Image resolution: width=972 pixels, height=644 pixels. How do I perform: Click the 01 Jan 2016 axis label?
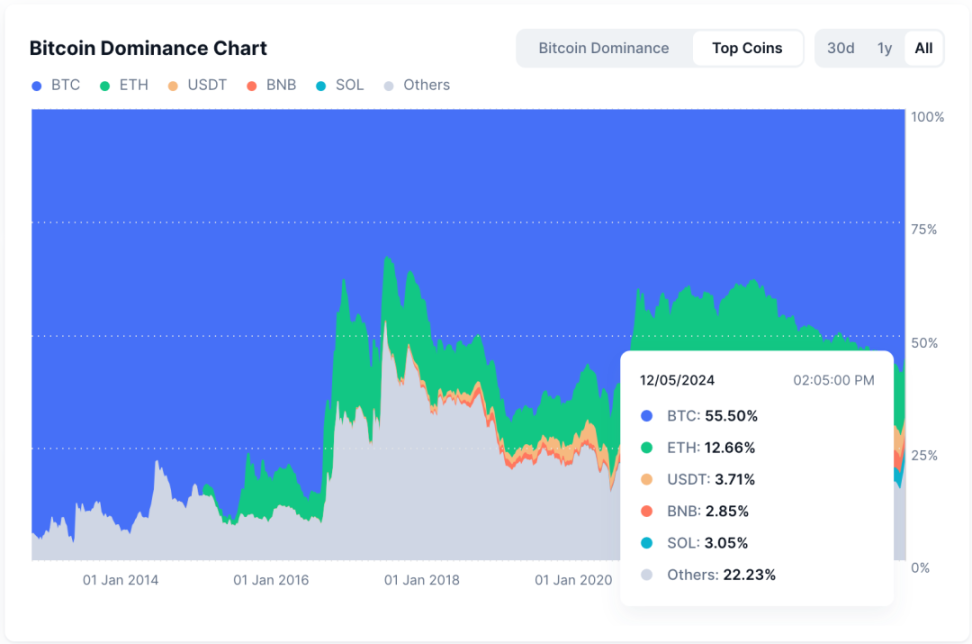click(271, 580)
